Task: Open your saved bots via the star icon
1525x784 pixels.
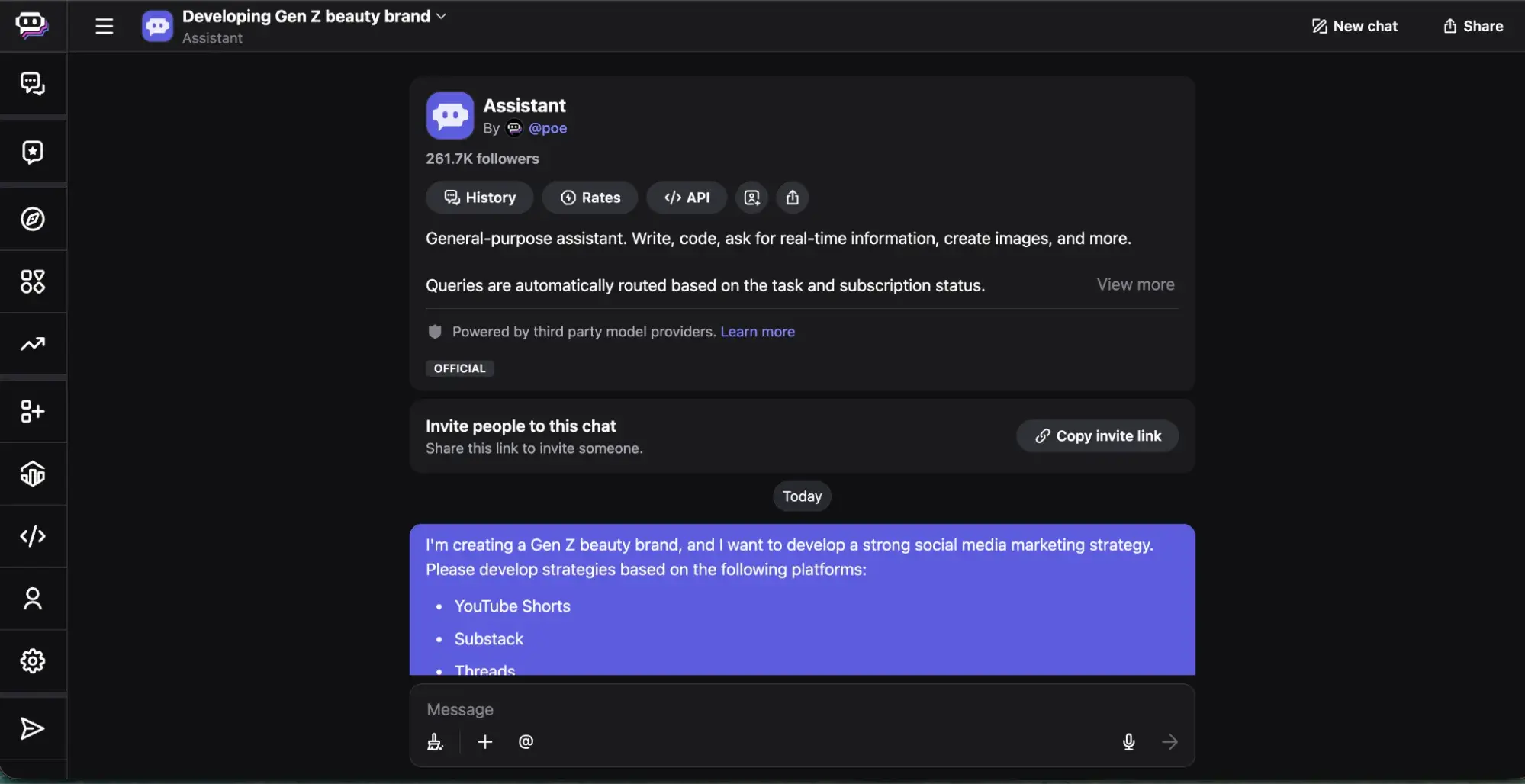Action: click(31, 151)
